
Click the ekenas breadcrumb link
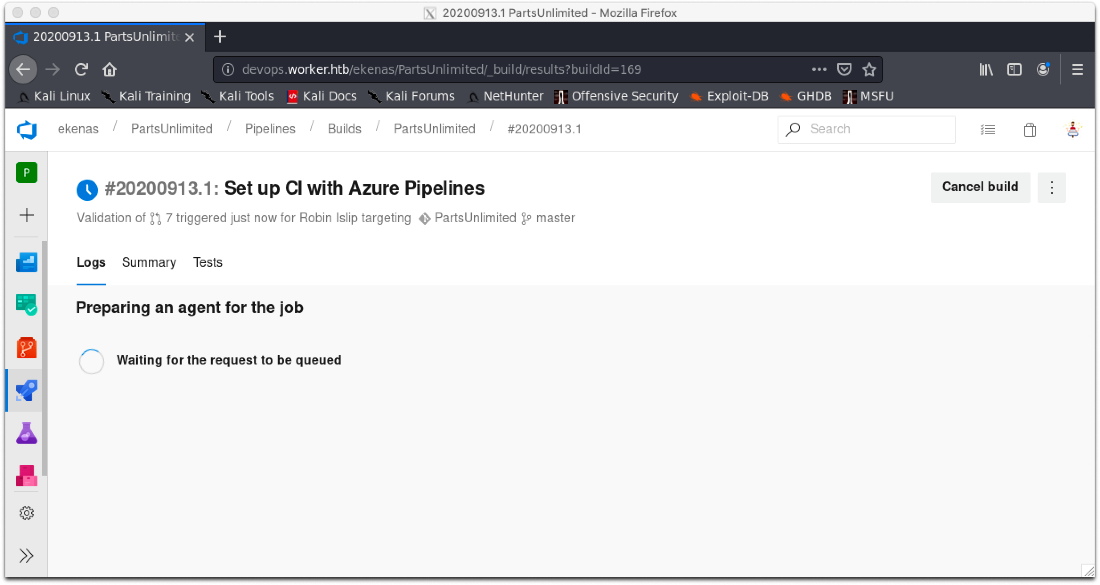[79, 129]
